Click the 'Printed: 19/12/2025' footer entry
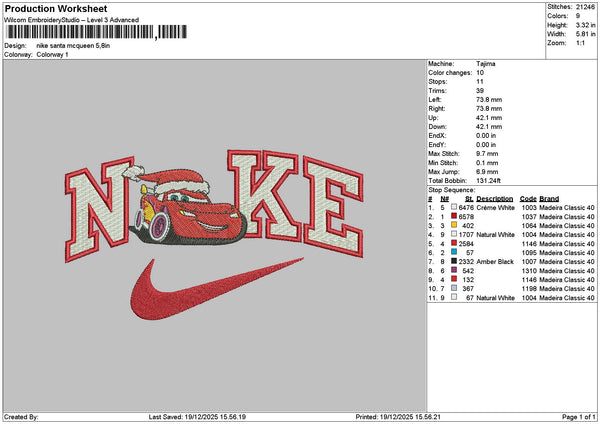Viewport: 600px width, 424px height. (x=398, y=417)
